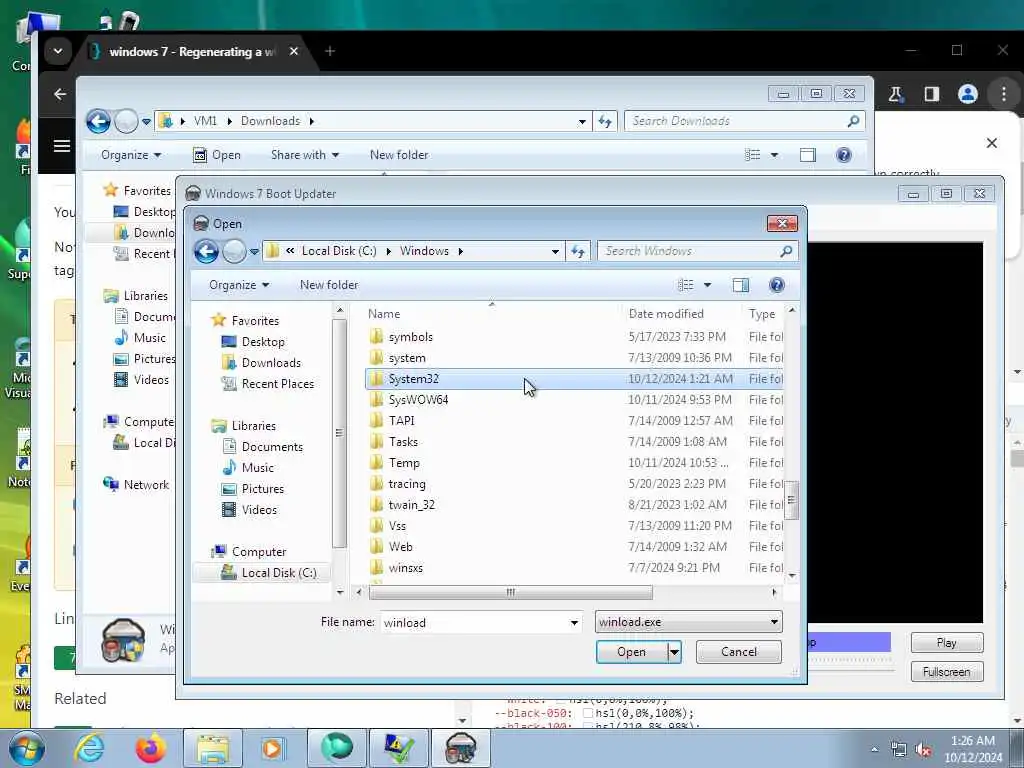Screen dimensions: 1024x768
Task: Click Open in Downloads window toolbar
Action: tap(217, 155)
